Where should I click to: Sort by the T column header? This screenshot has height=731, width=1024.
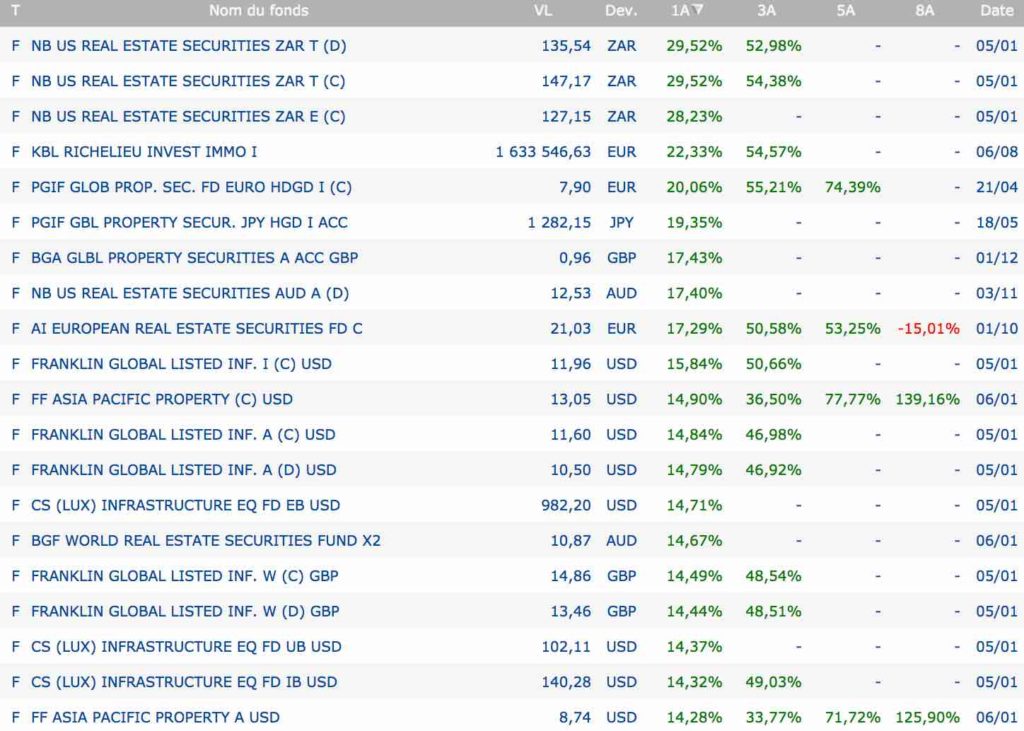15,10
